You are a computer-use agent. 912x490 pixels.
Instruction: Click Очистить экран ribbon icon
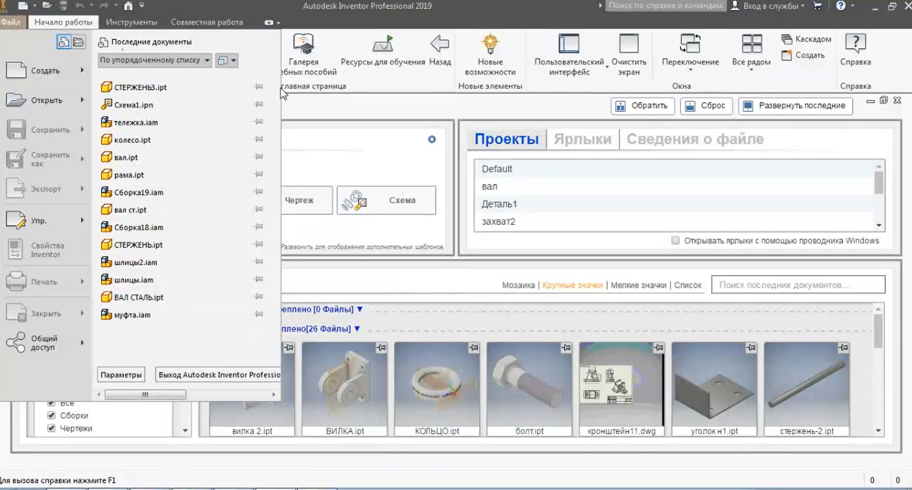point(629,45)
